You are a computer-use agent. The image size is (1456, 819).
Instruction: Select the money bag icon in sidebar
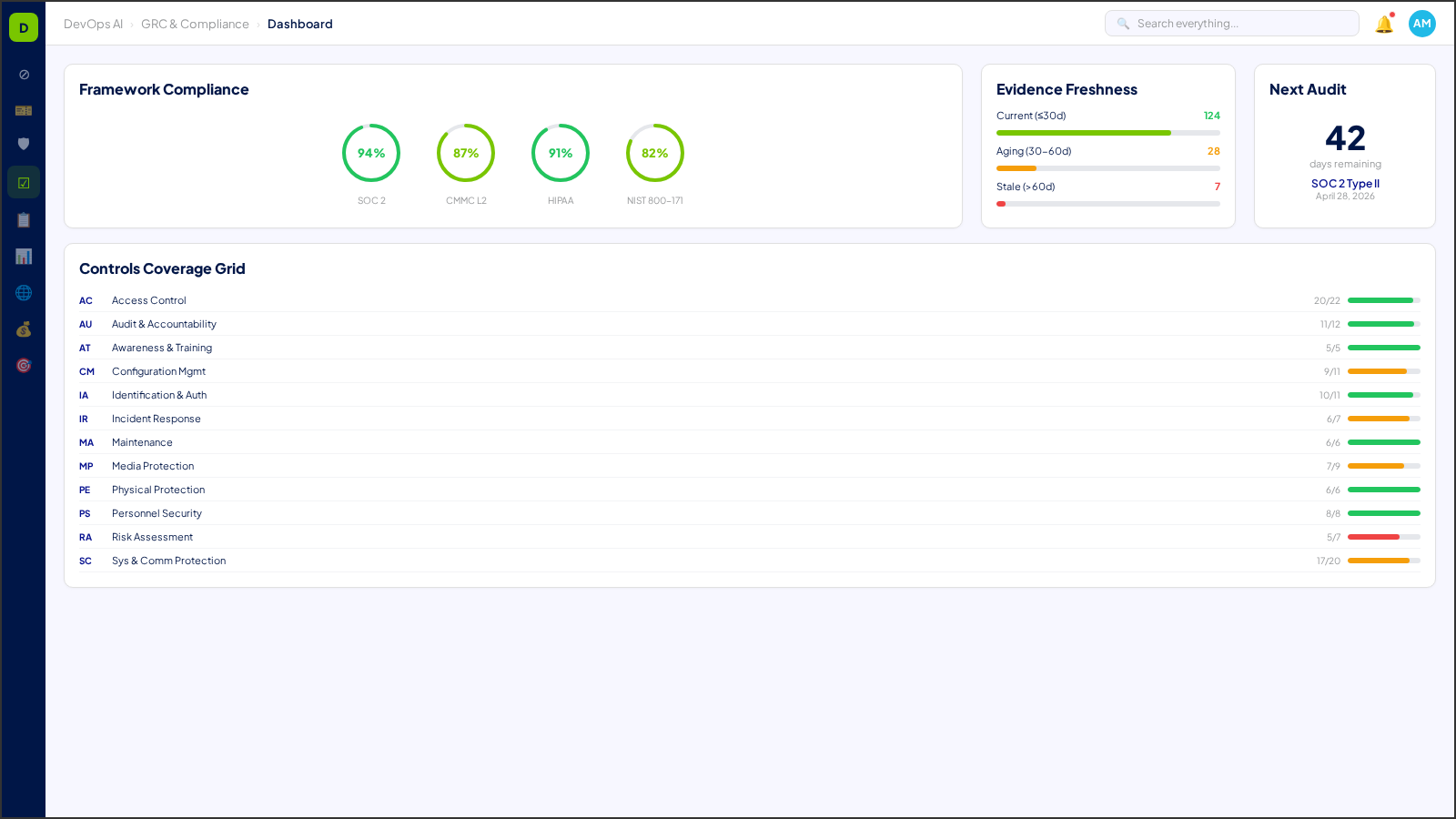click(x=23, y=329)
